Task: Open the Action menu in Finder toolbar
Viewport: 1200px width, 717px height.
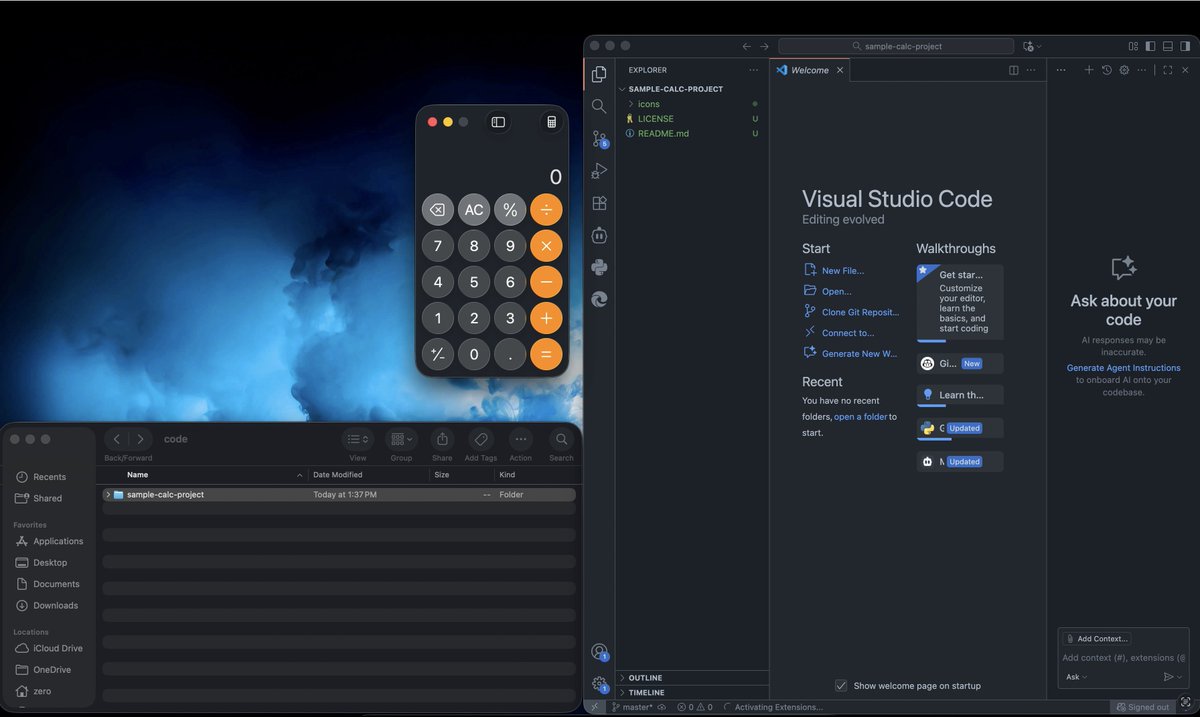Action: tap(520, 439)
